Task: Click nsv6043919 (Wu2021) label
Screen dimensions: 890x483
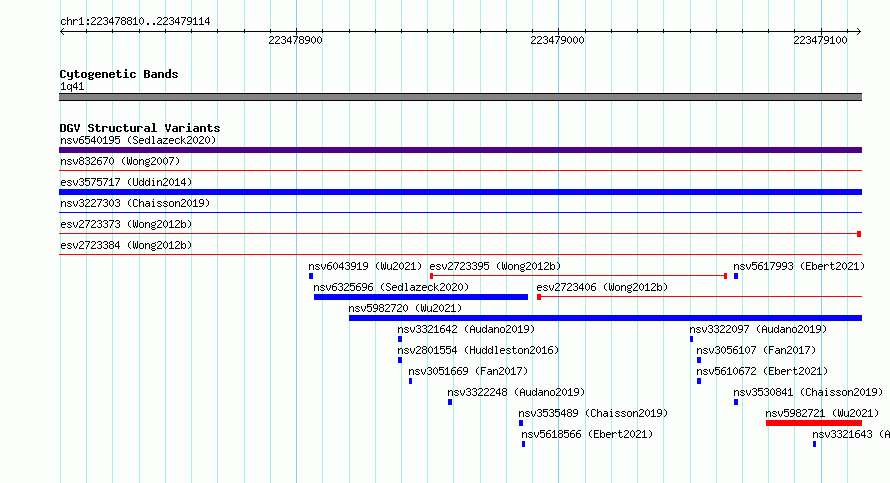Action: point(365,266)
